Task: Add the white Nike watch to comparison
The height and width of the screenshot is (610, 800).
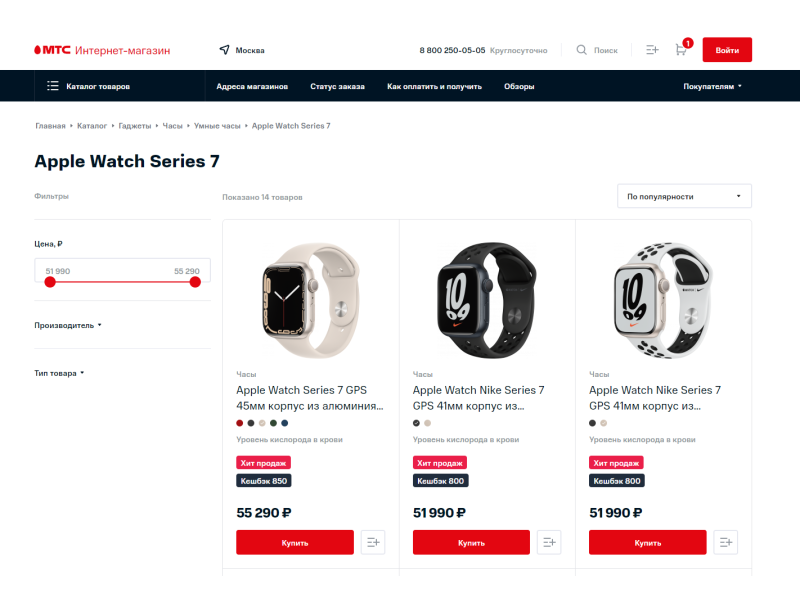Action: pos(726,542)
